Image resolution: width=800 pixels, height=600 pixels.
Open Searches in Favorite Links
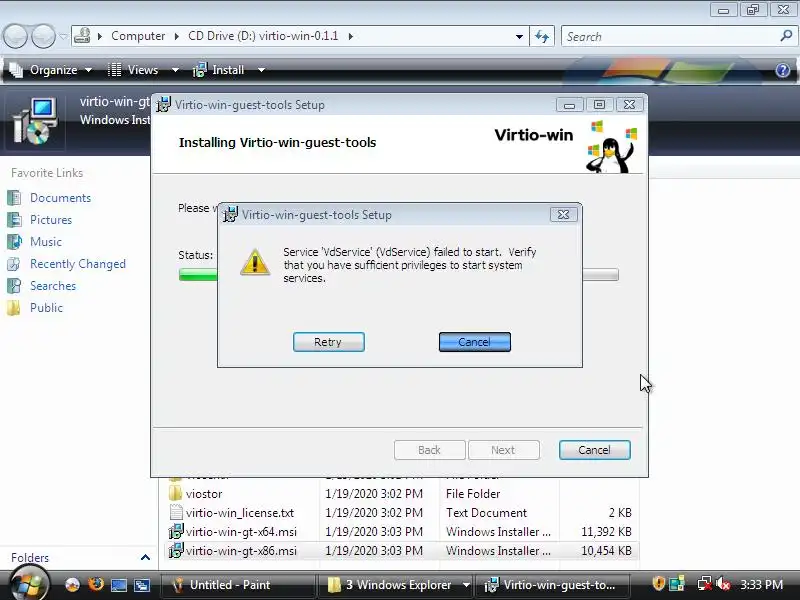tap(53, 285)
